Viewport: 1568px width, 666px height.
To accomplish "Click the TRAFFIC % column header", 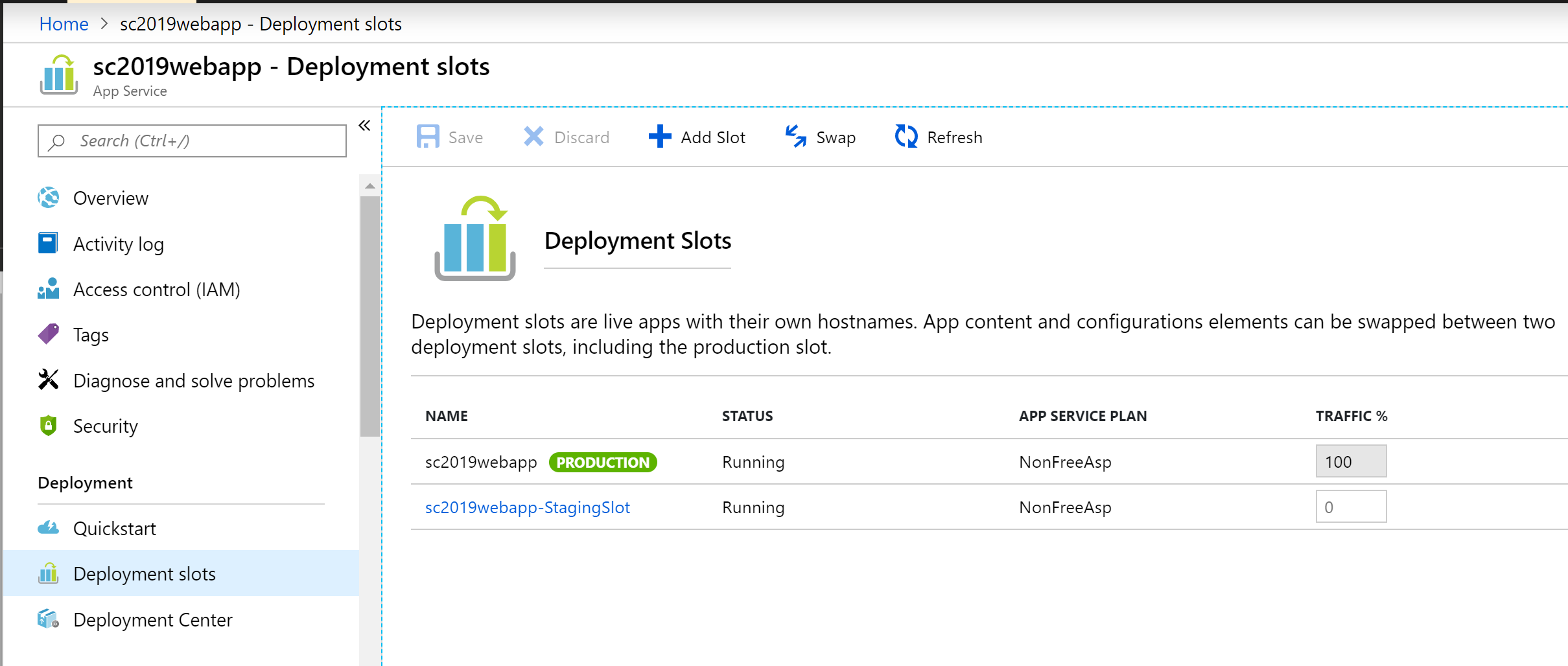I will coord(1352,416).
